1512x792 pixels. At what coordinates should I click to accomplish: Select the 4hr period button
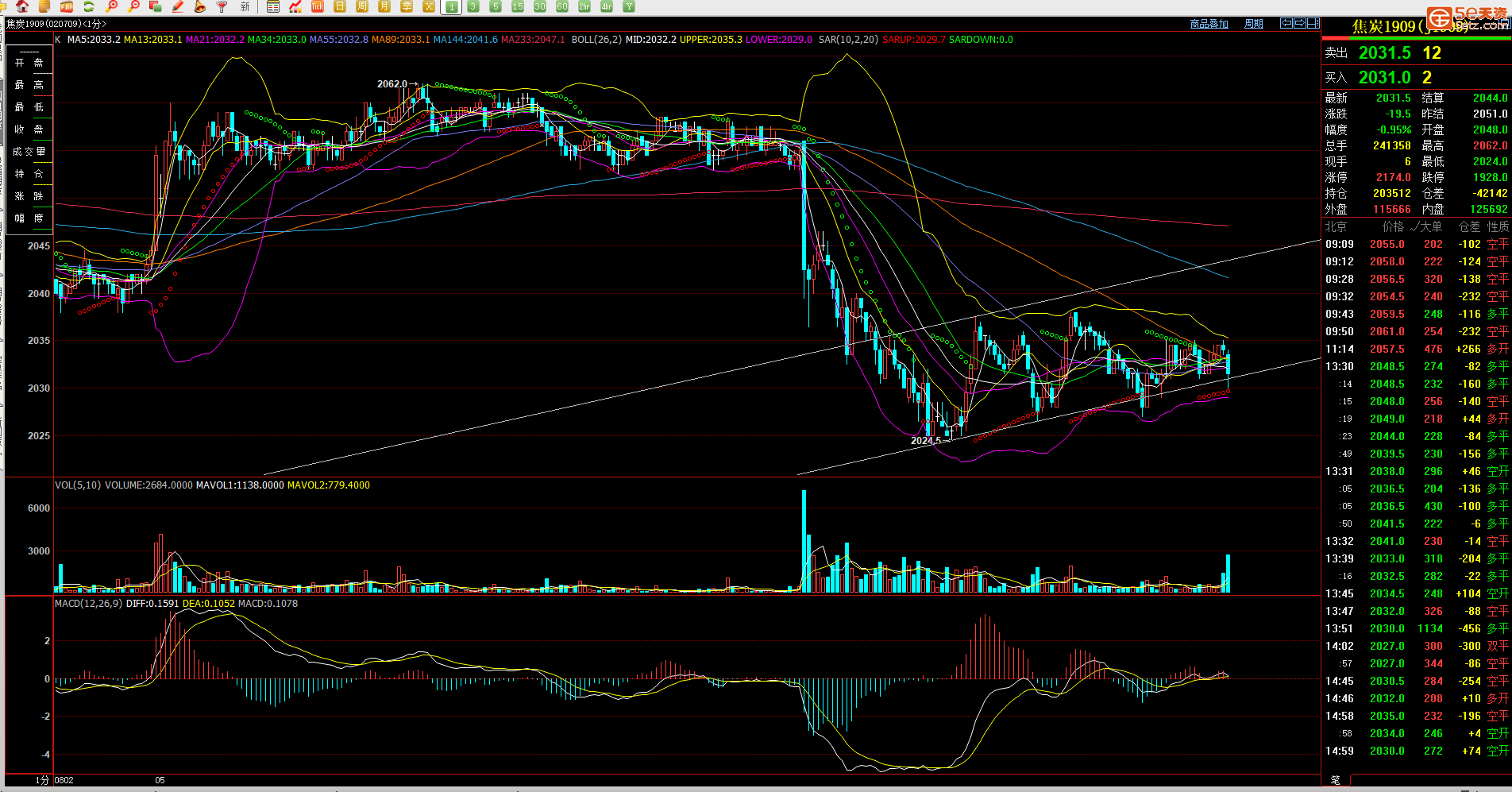click(607, 6)
